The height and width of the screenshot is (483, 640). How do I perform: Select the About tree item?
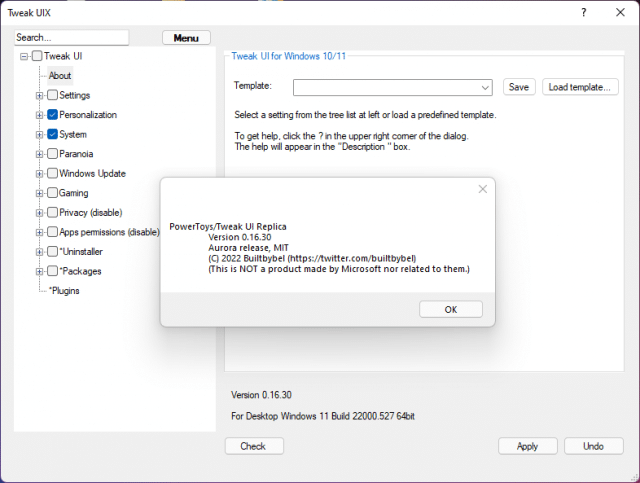[x=60, y=76]
